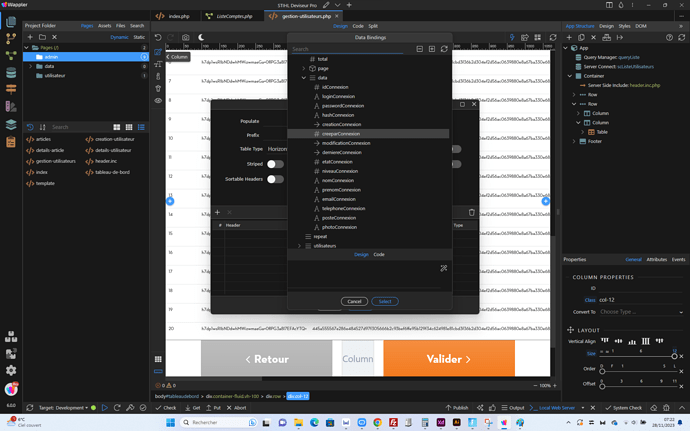Image resolution: width=690 pixels, height=431 pixels.
Task: Toggle the Sortable Headers switch
Action: [x=275, y=179]
